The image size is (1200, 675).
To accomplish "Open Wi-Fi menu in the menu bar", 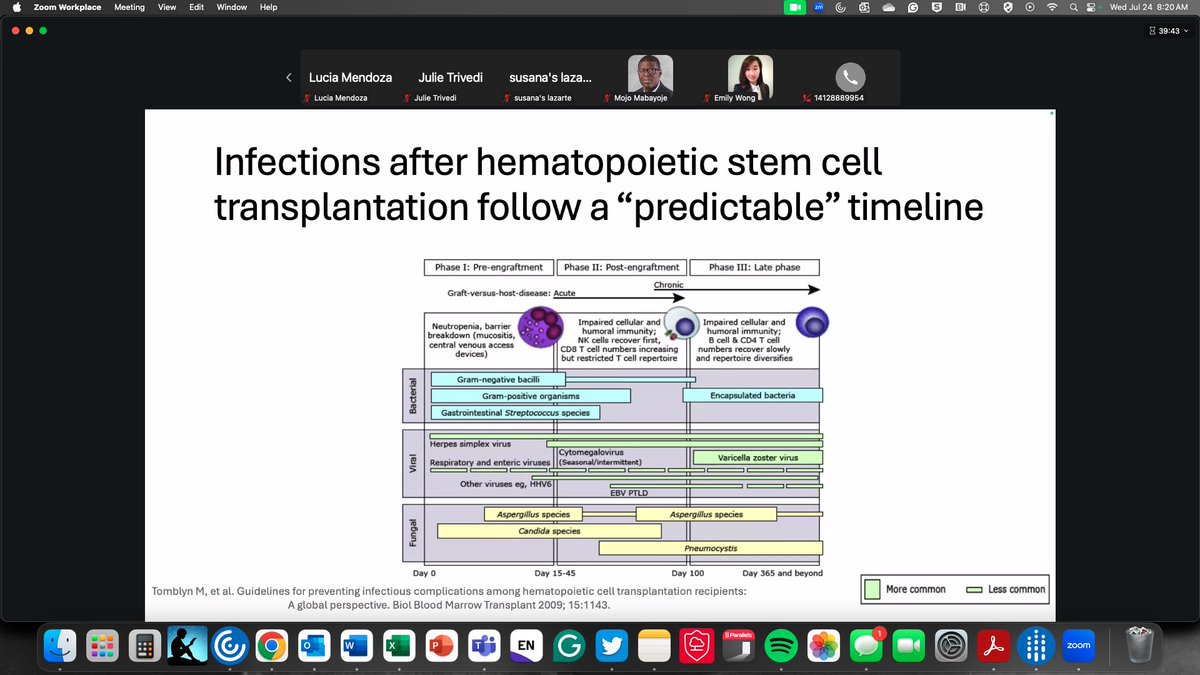I will tap(1051, 7).
